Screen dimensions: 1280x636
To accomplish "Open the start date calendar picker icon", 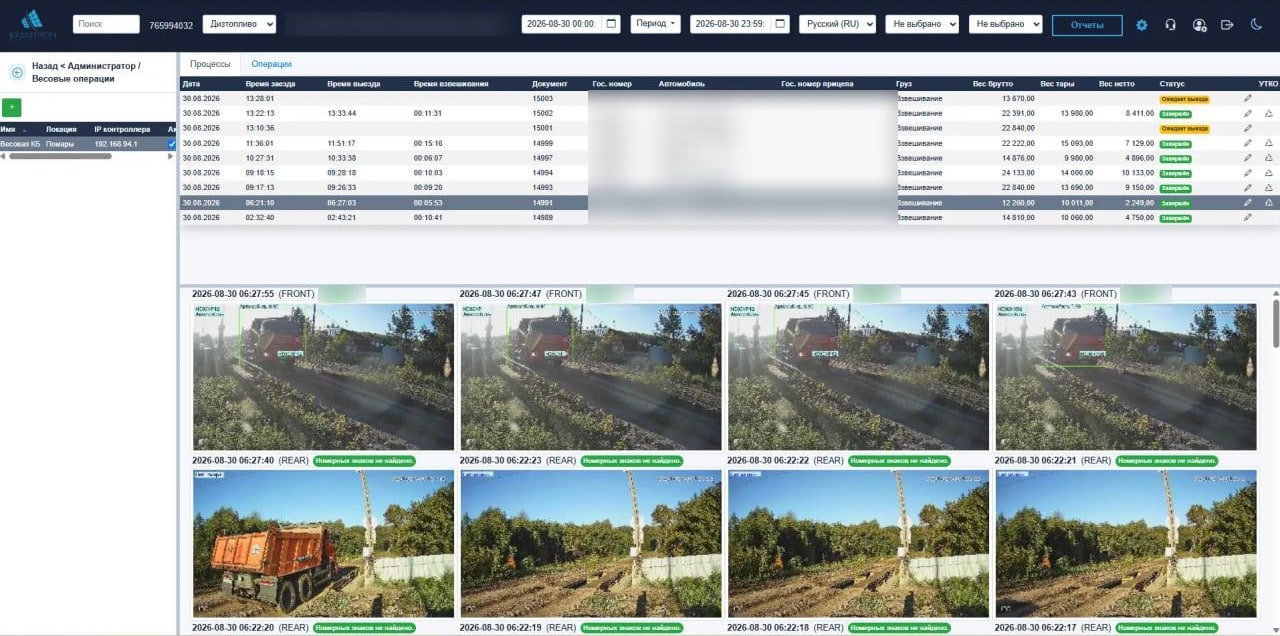I will click(611, 24).
